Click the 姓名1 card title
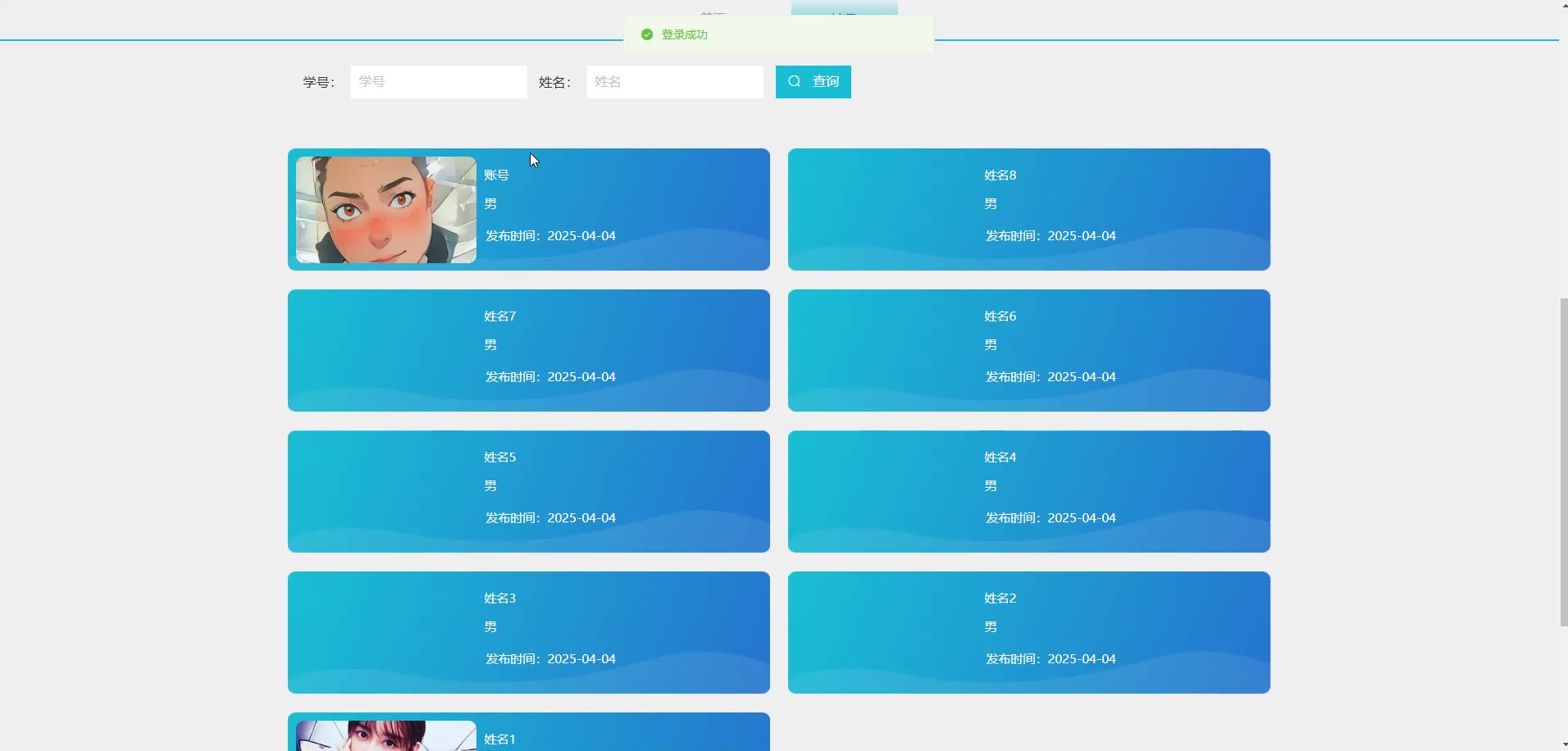The height and width of the screenshot is (751, 1568). [500, 739]
